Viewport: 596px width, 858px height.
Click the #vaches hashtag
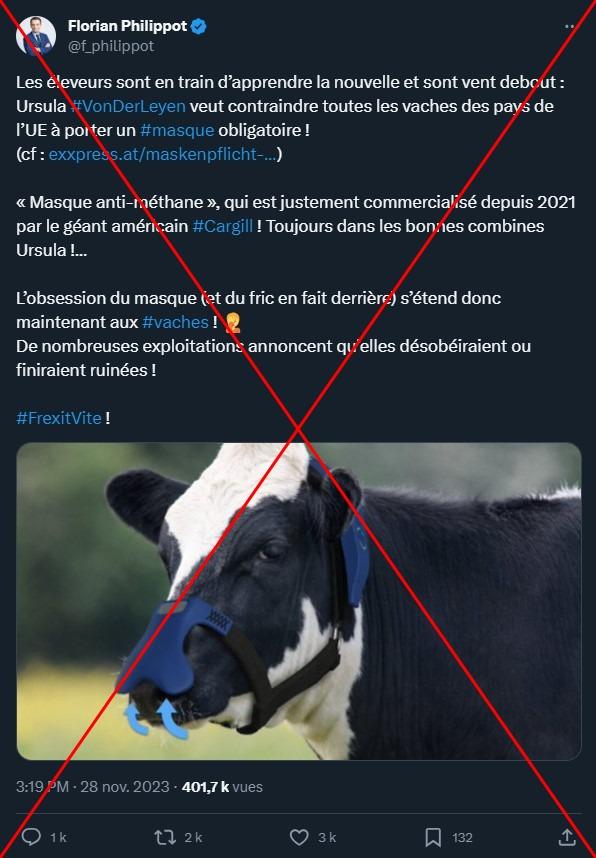coord(175,322)
